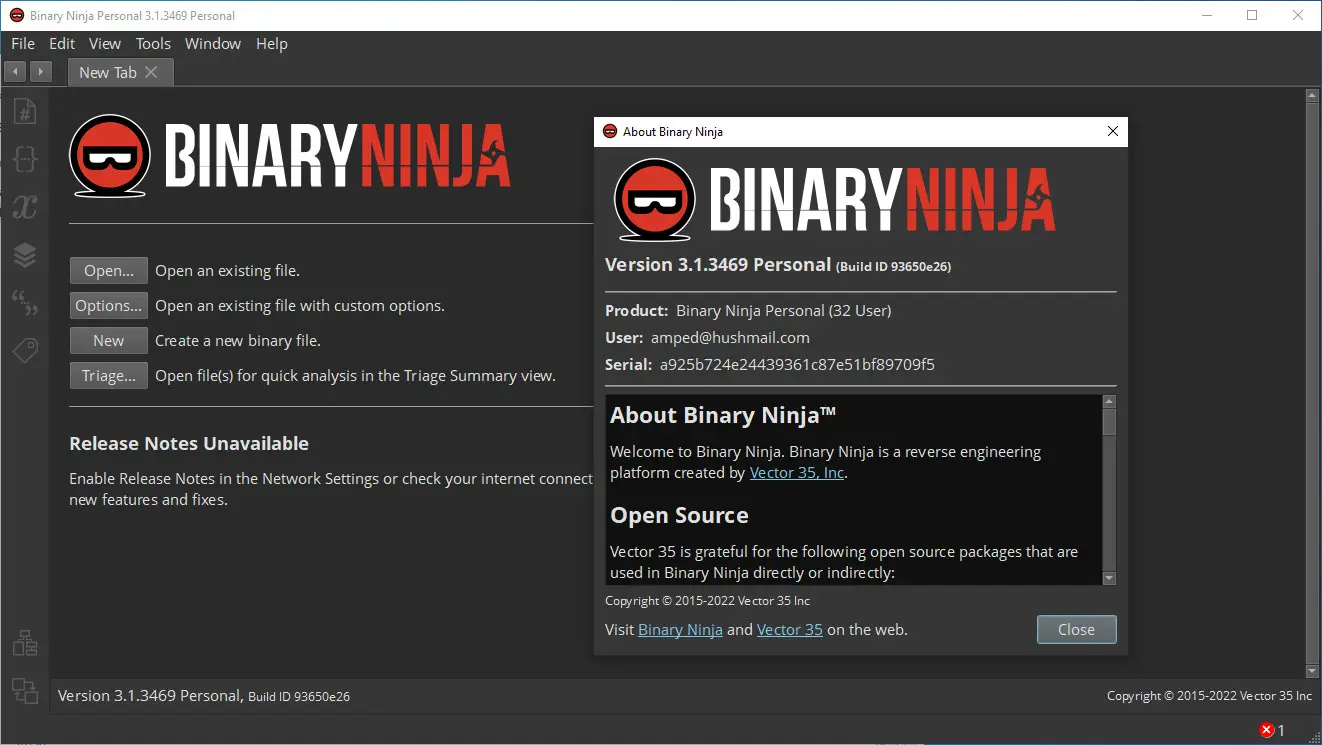Click the Triage... button
Viewport: 1322px width, 745px height.
coord(109,376)
